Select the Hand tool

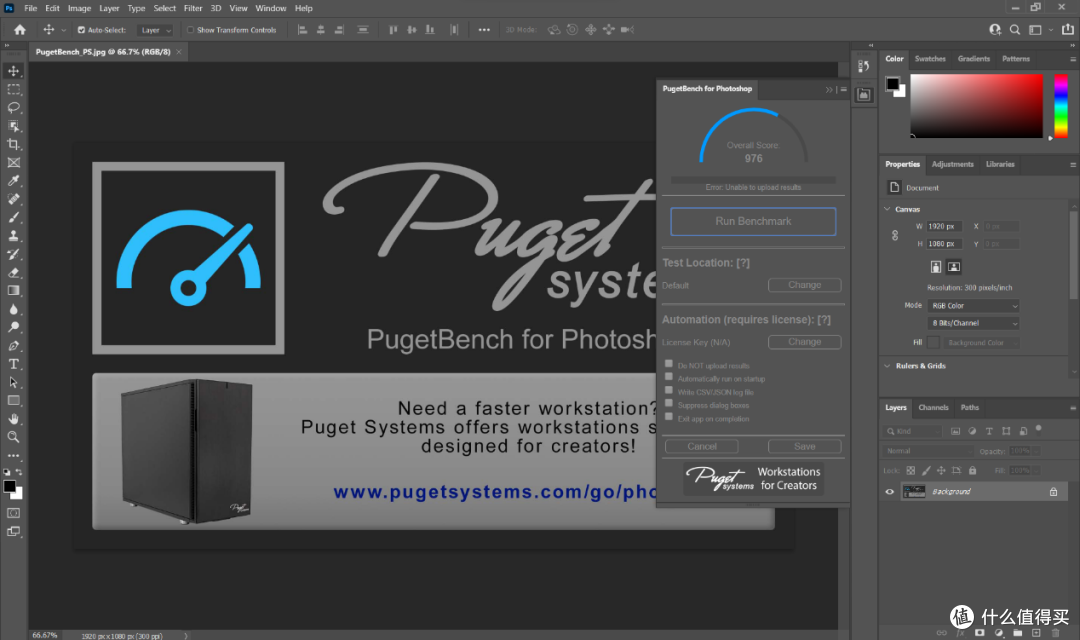pos(13,419)
